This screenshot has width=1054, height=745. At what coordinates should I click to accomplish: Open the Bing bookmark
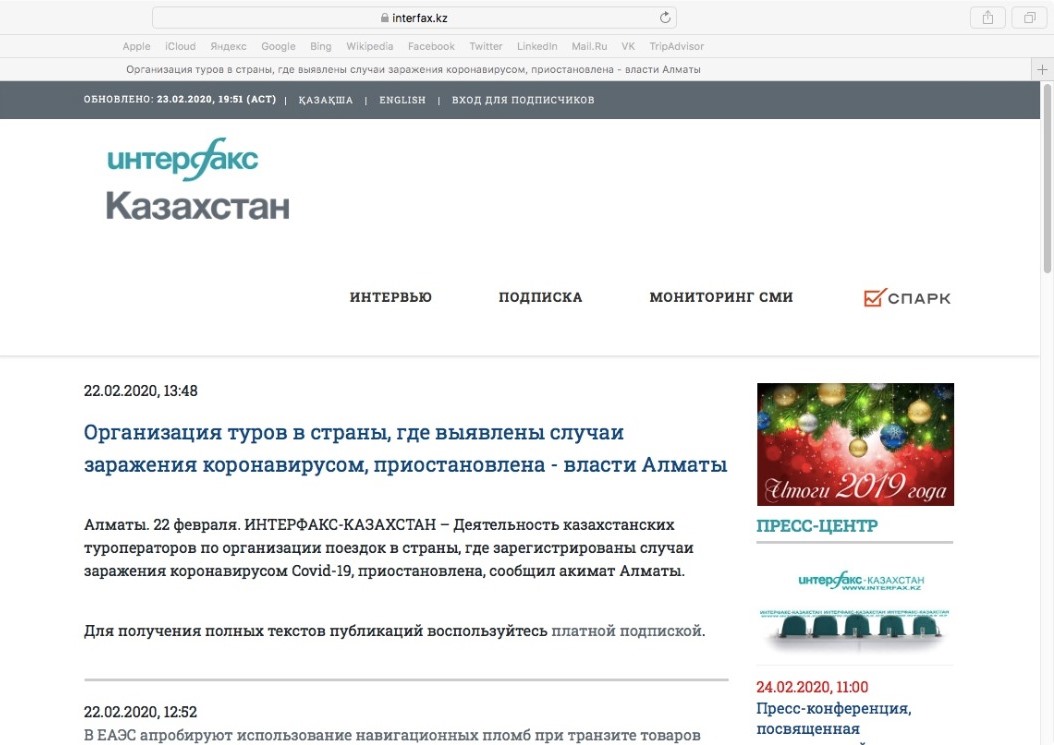point(321,46)
